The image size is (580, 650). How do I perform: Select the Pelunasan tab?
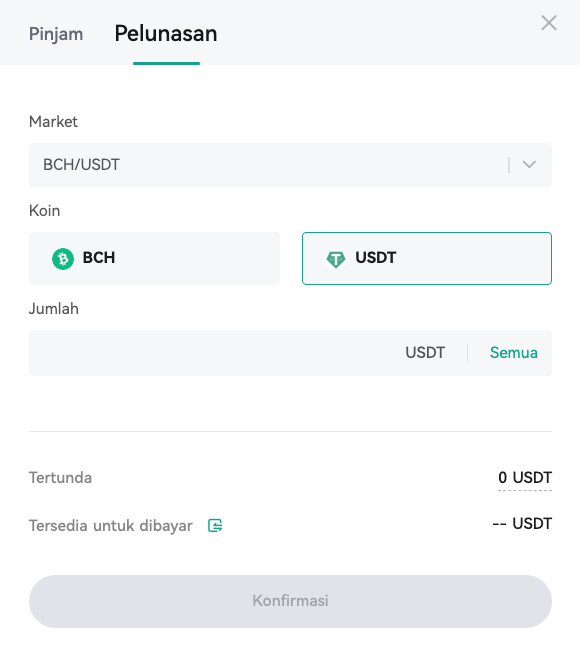(166, 34)
